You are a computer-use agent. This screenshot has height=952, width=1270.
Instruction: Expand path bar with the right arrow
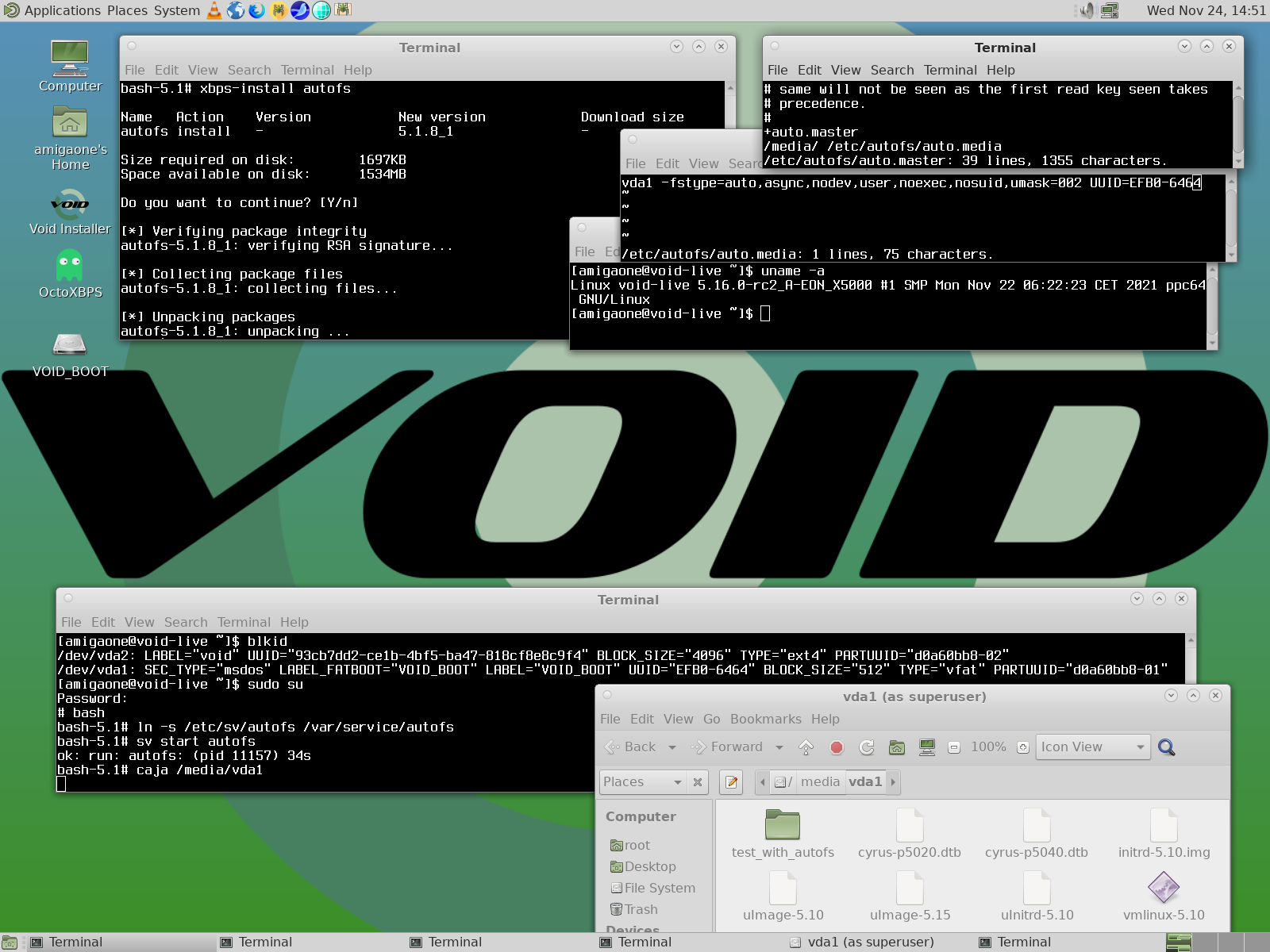(x=893, y=782)
